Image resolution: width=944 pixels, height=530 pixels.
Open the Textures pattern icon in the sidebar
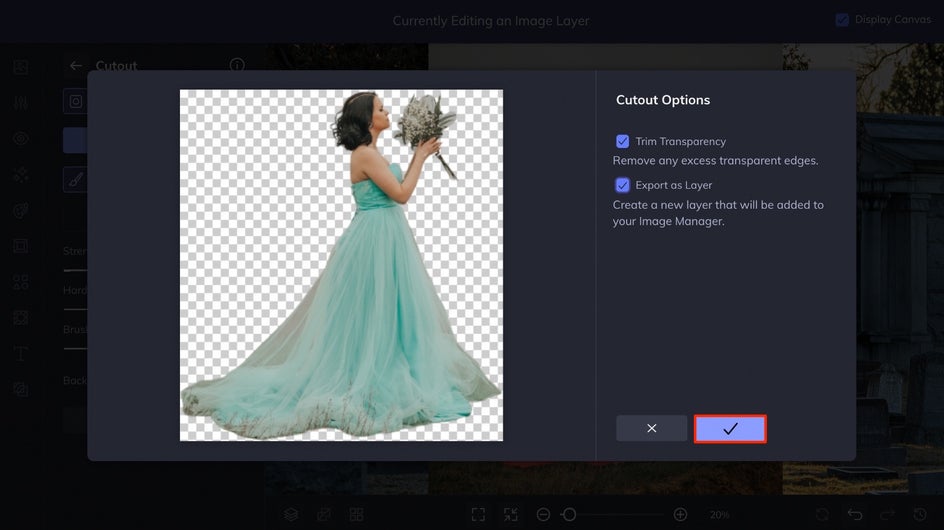[x=20, y=317]
